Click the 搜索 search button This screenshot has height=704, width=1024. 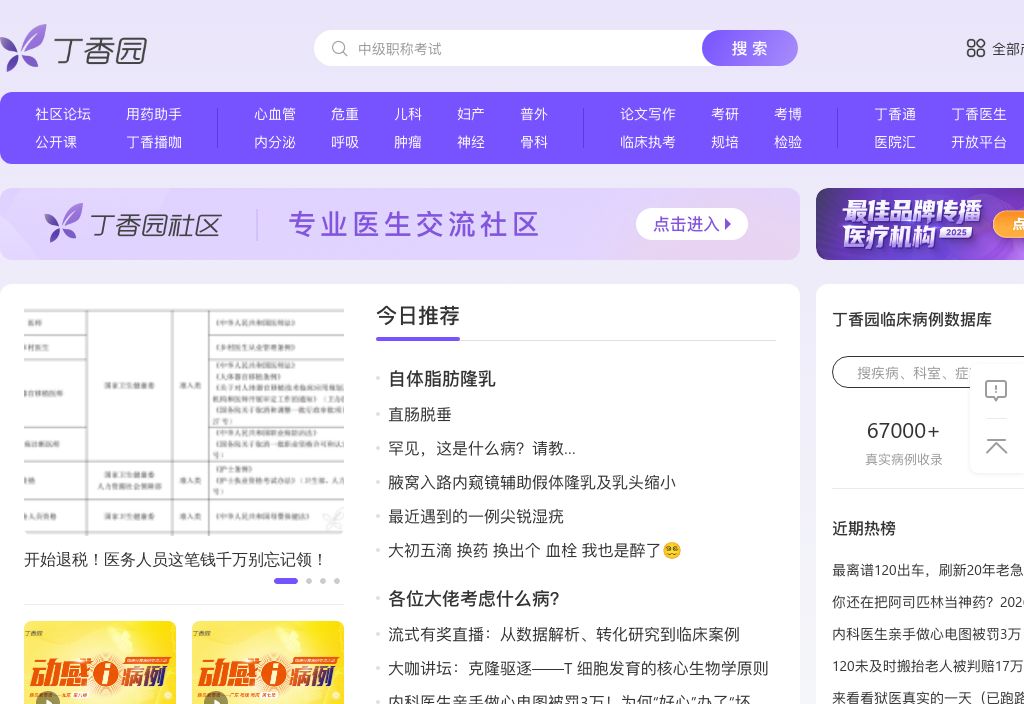coord(749,47)
